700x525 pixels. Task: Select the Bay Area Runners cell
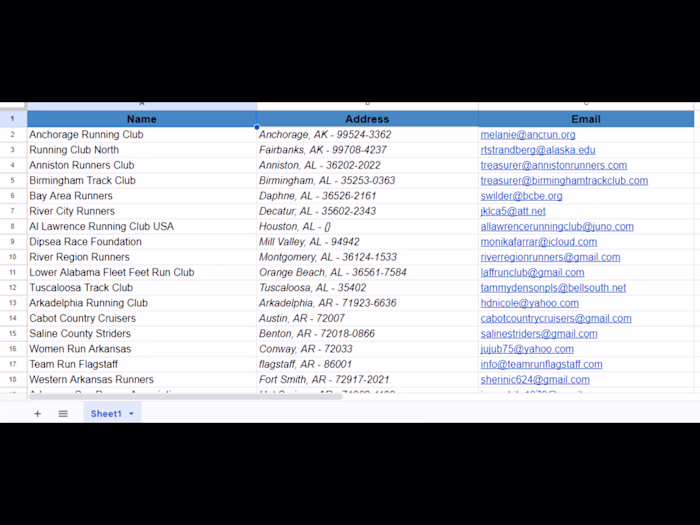click(x=142, y=196)
